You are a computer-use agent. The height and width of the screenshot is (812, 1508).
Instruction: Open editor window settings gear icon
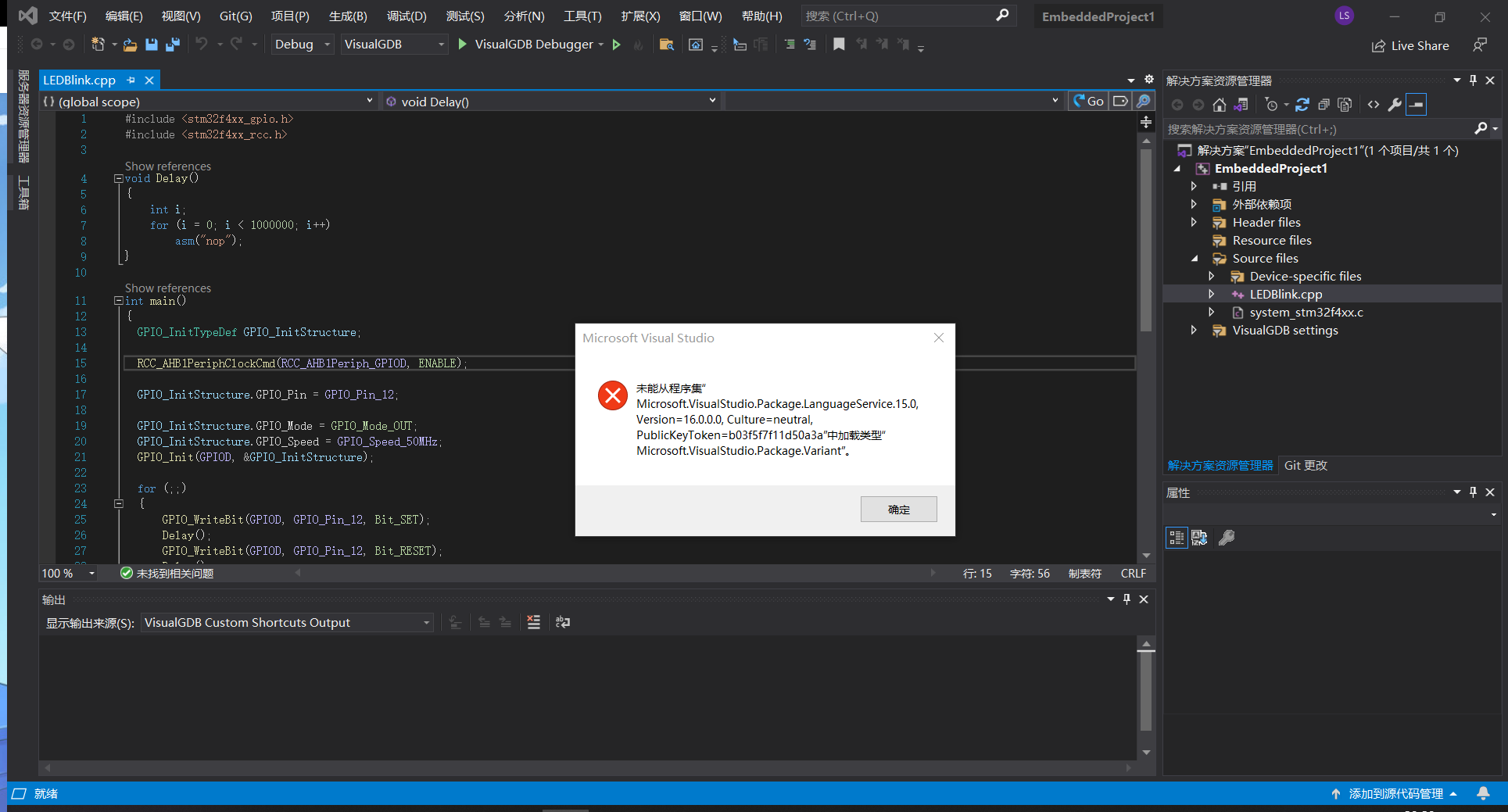pos(1149,80)
